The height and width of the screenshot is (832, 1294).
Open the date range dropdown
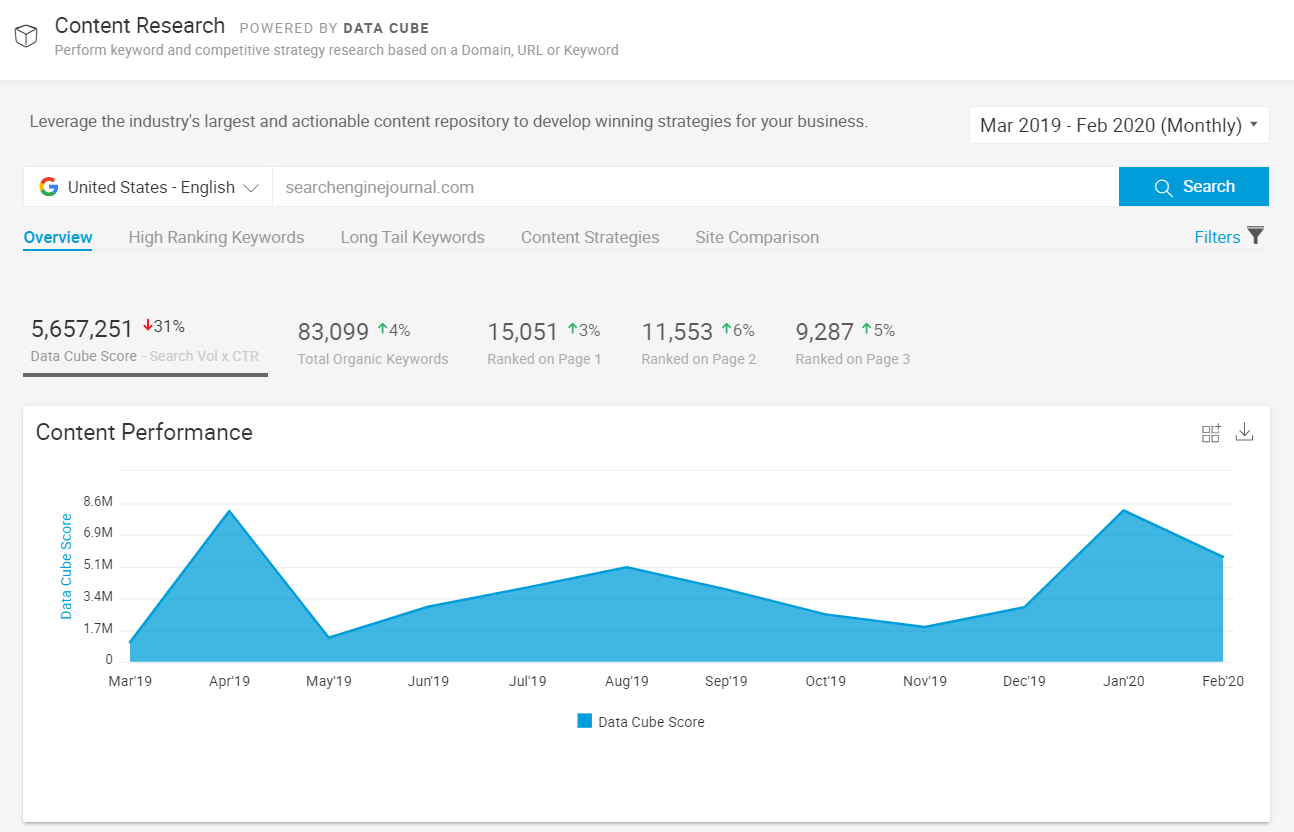tap(1118, 125)
